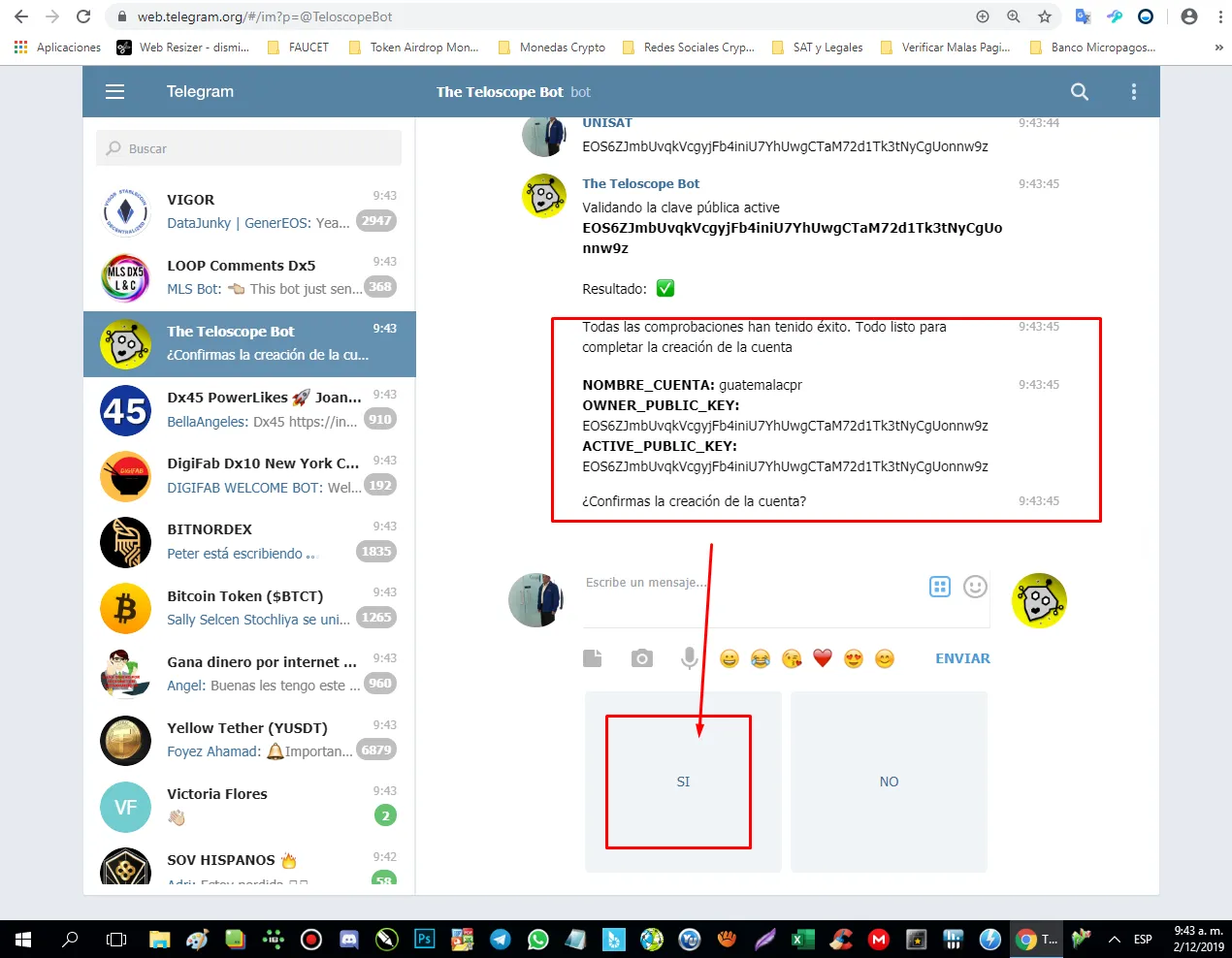Send a photo using the camera icon

coord(642,658)
